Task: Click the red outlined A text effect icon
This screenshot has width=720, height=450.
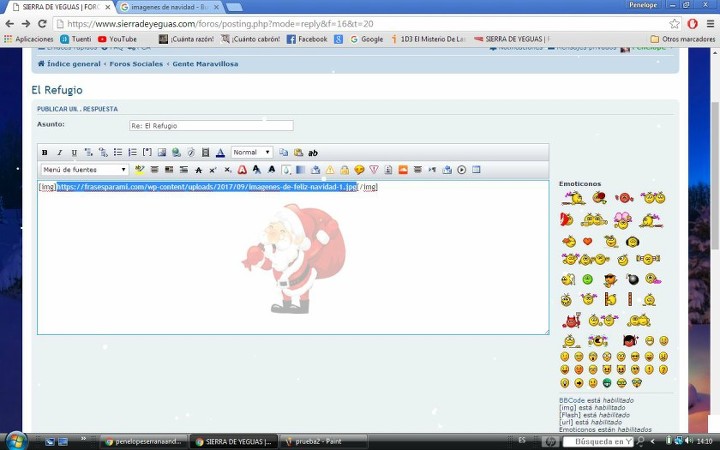Action: [242, 170]
